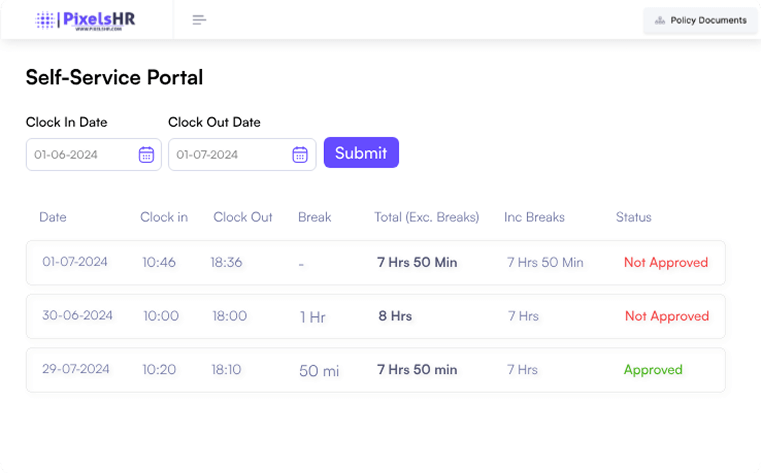Click the Clock Out Date field
761x473 pixels.
tap(229, 154)
